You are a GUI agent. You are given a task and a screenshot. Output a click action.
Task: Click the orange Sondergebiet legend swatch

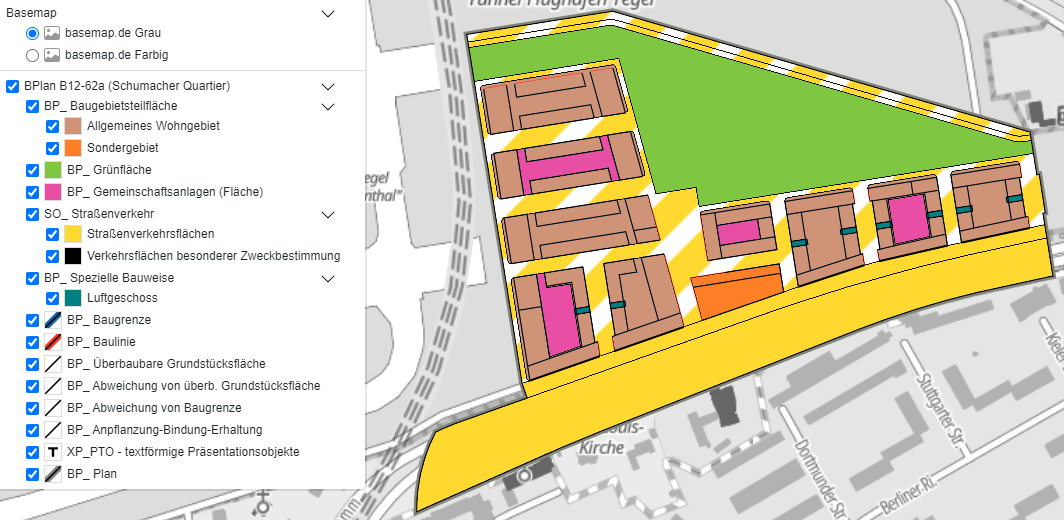73,148
